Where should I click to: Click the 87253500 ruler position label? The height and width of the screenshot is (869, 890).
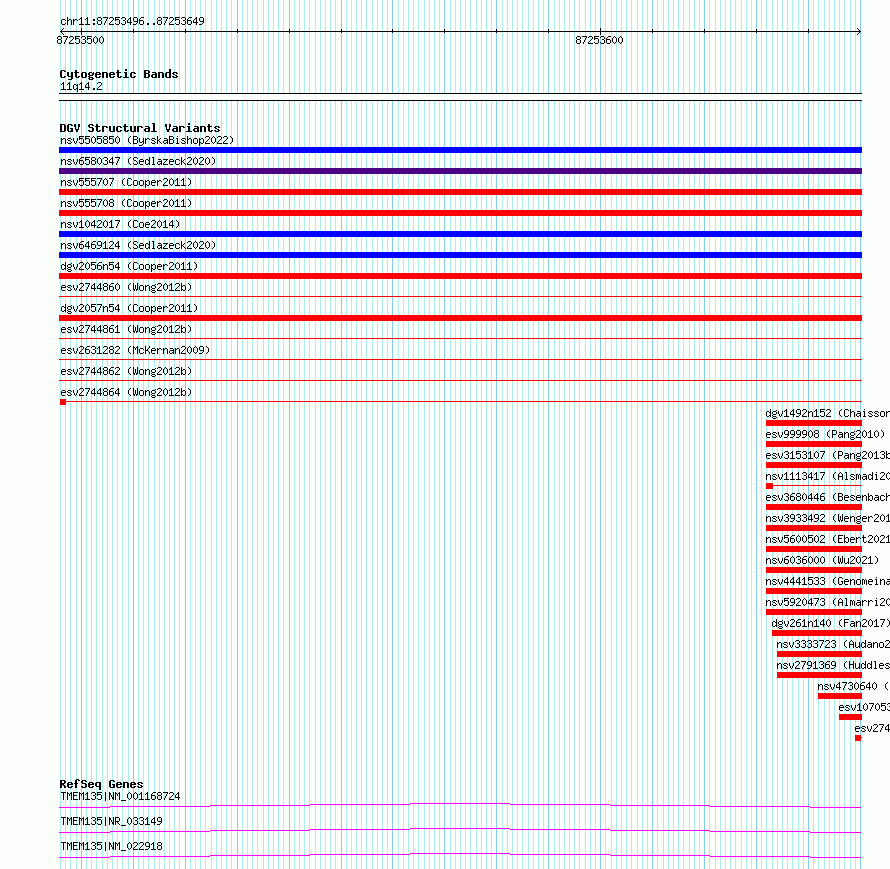click(81, 40)
